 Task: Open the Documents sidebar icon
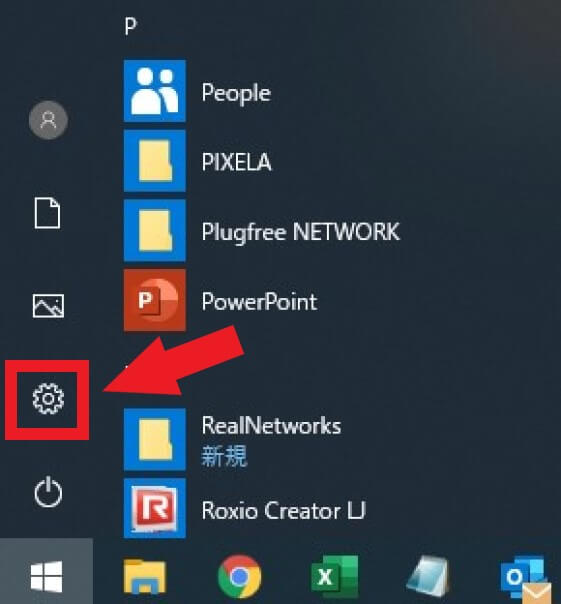coord(47,213)
